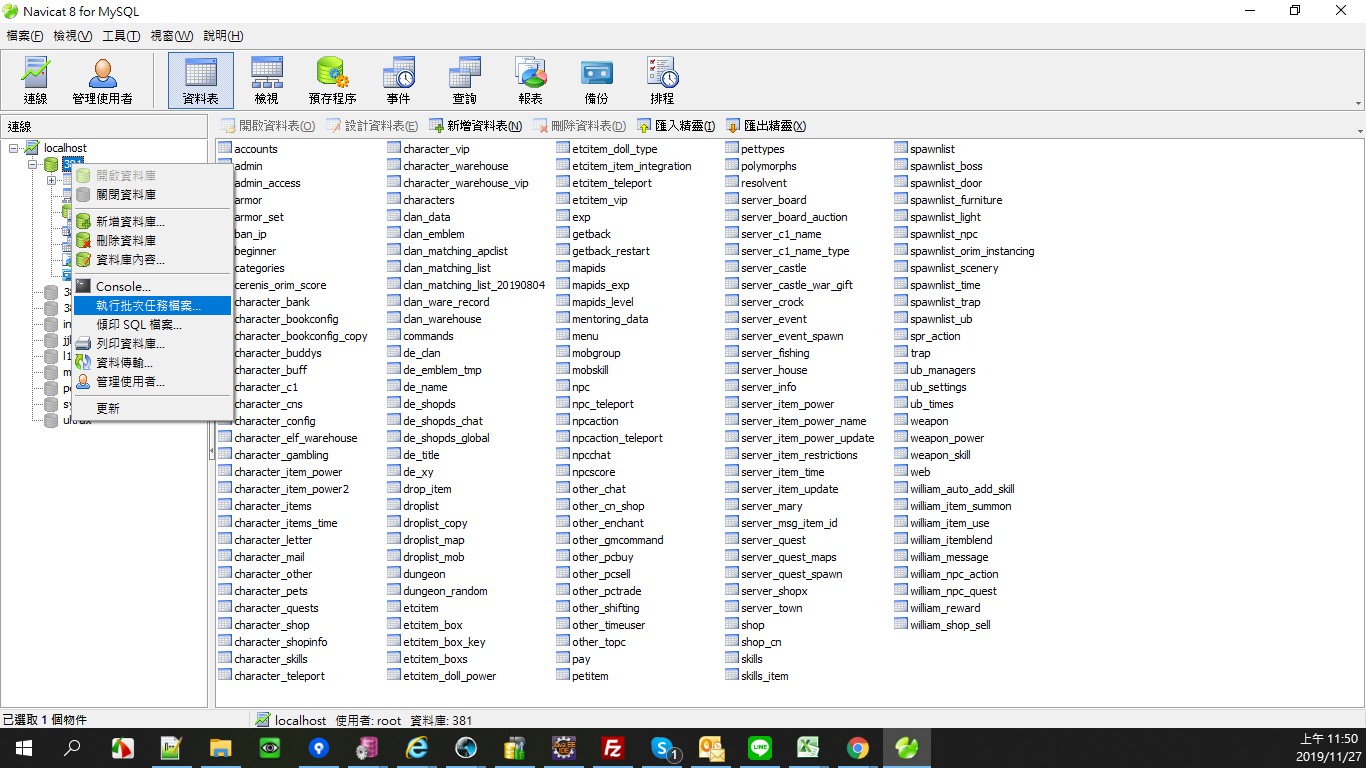Open Chrome from the Windows taskbar
Image resolution: width=1366 pixels, height=768 pixels.
point(857,747)
